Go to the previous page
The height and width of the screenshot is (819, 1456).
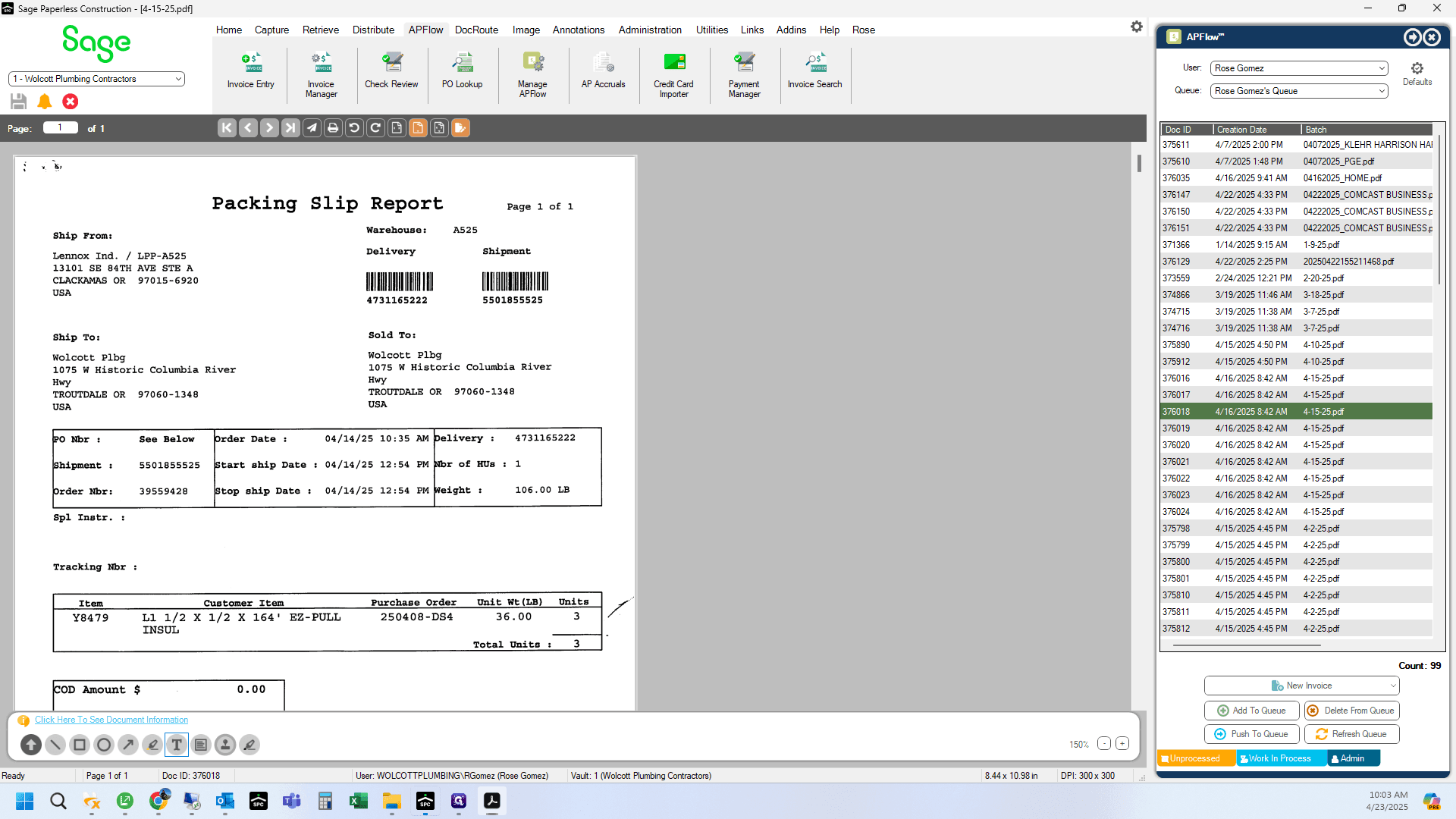(248, 128)
